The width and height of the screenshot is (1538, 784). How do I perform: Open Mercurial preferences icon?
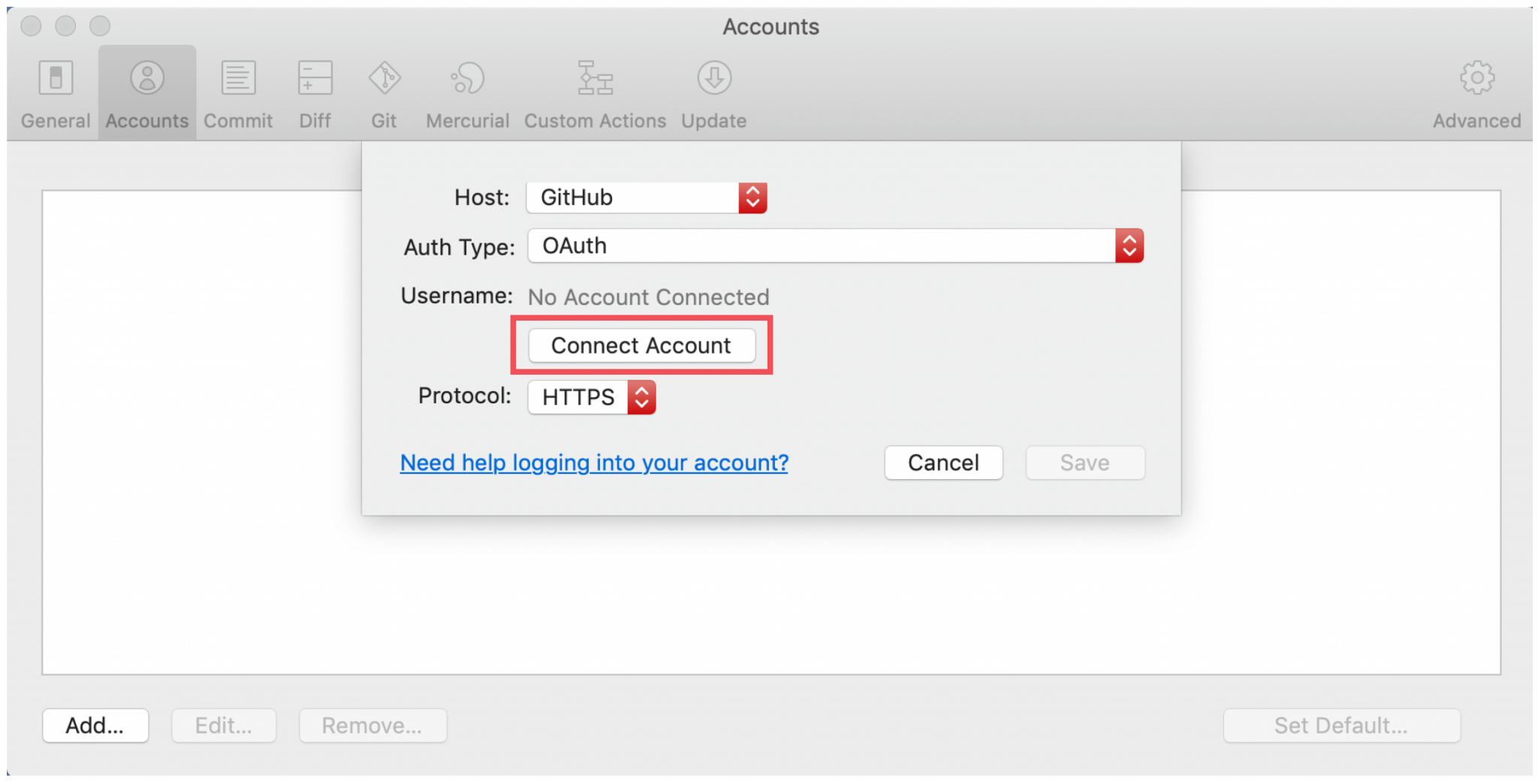pyautogui.click(x=467, y=79)
